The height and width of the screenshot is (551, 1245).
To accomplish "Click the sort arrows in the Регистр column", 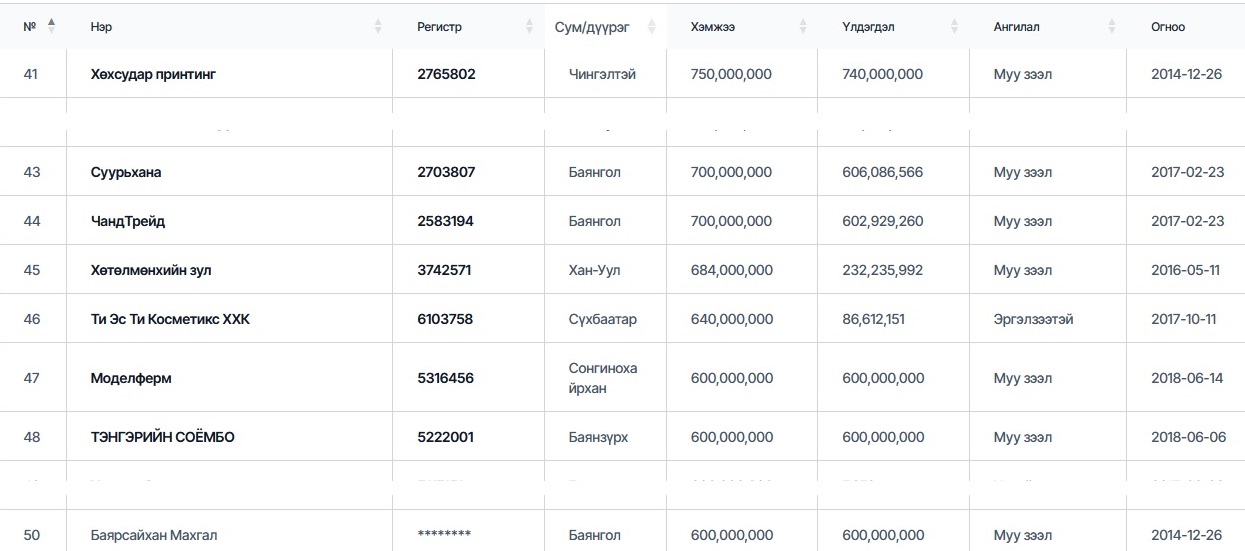I will (x=530, y=27).
